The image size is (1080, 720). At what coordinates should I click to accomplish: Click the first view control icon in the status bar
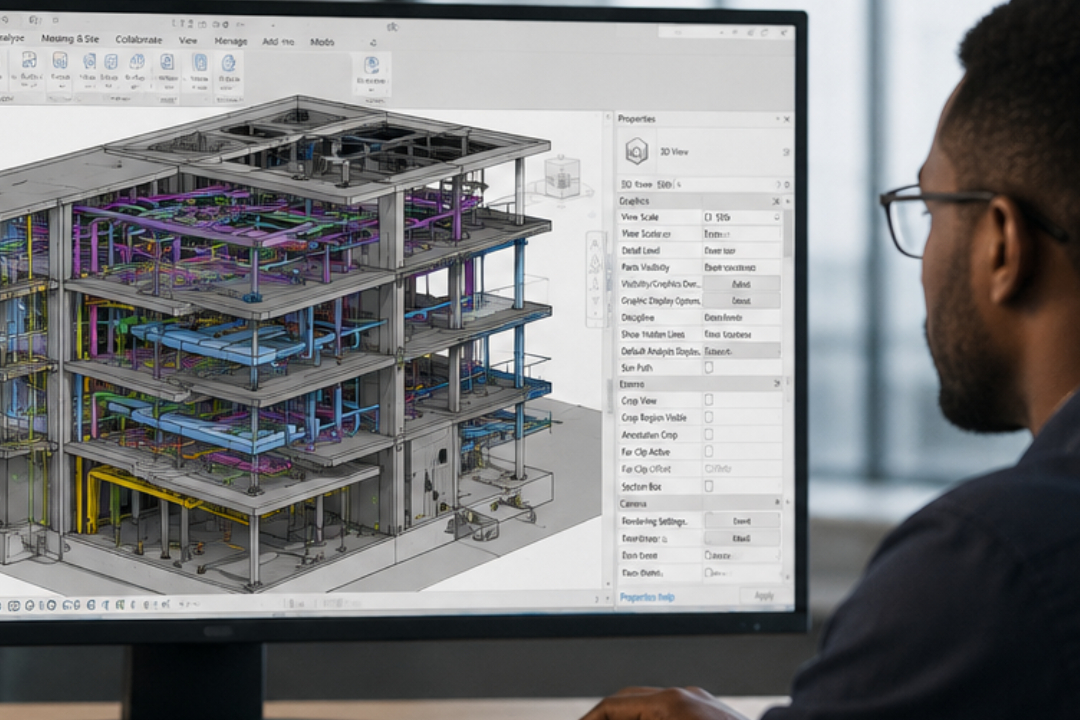[14, 606]
